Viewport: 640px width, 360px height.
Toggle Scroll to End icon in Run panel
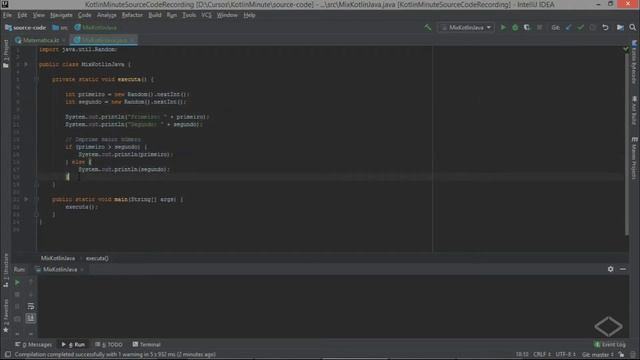(x=31, y=318)
